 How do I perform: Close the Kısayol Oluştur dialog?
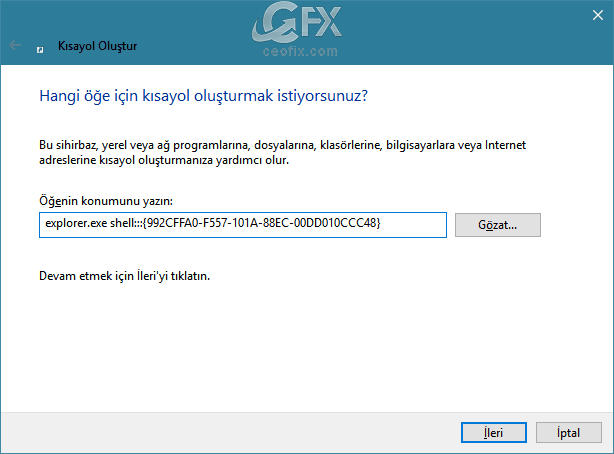598,15
